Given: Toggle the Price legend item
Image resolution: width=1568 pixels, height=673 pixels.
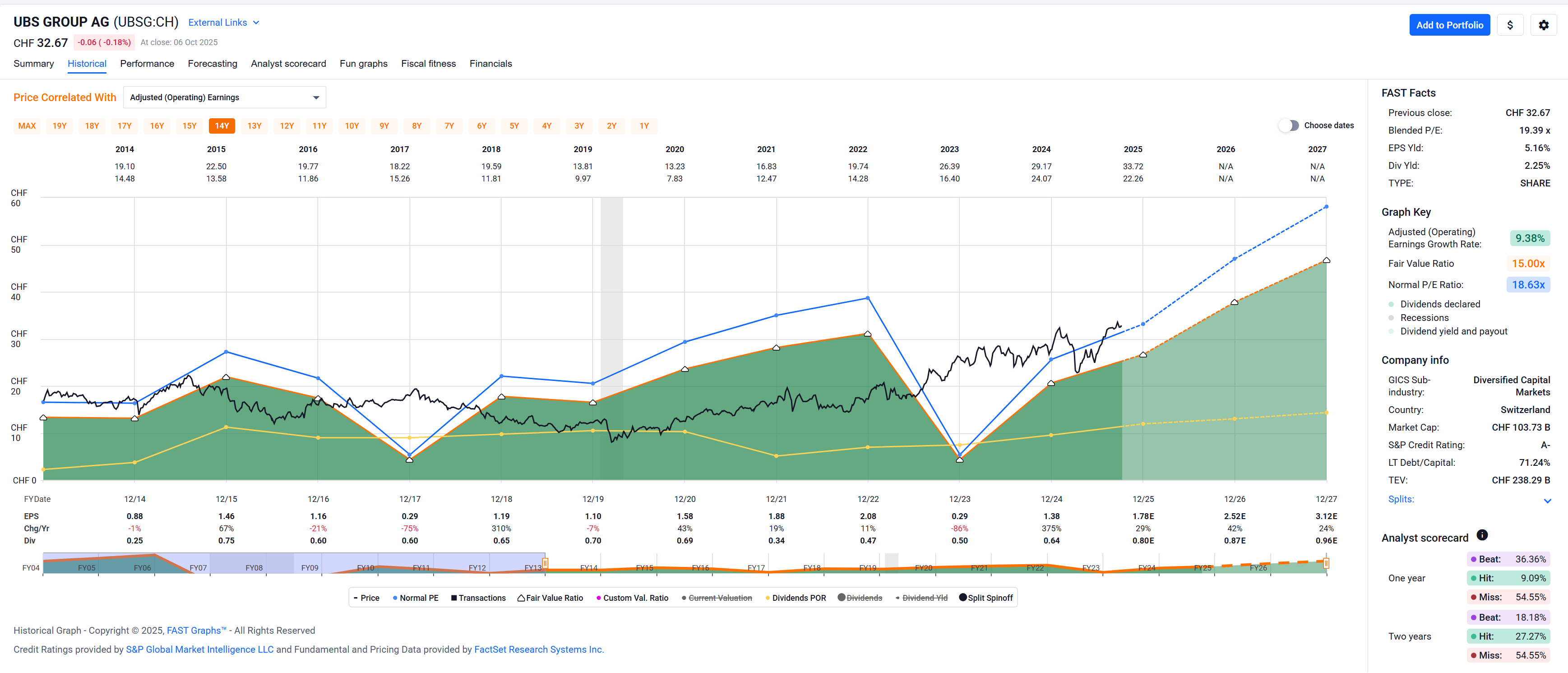Looking at the screenshot, I should point(366,598).
